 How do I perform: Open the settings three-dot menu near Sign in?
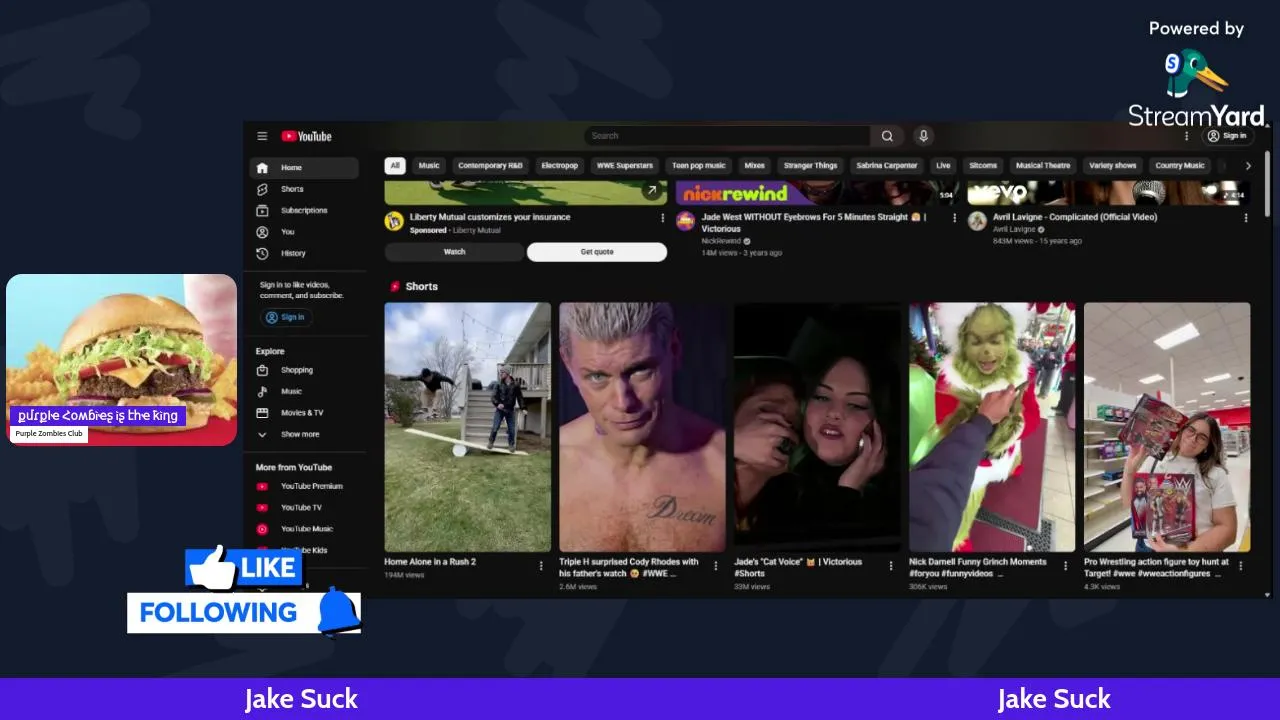(x=1187, y=136)
